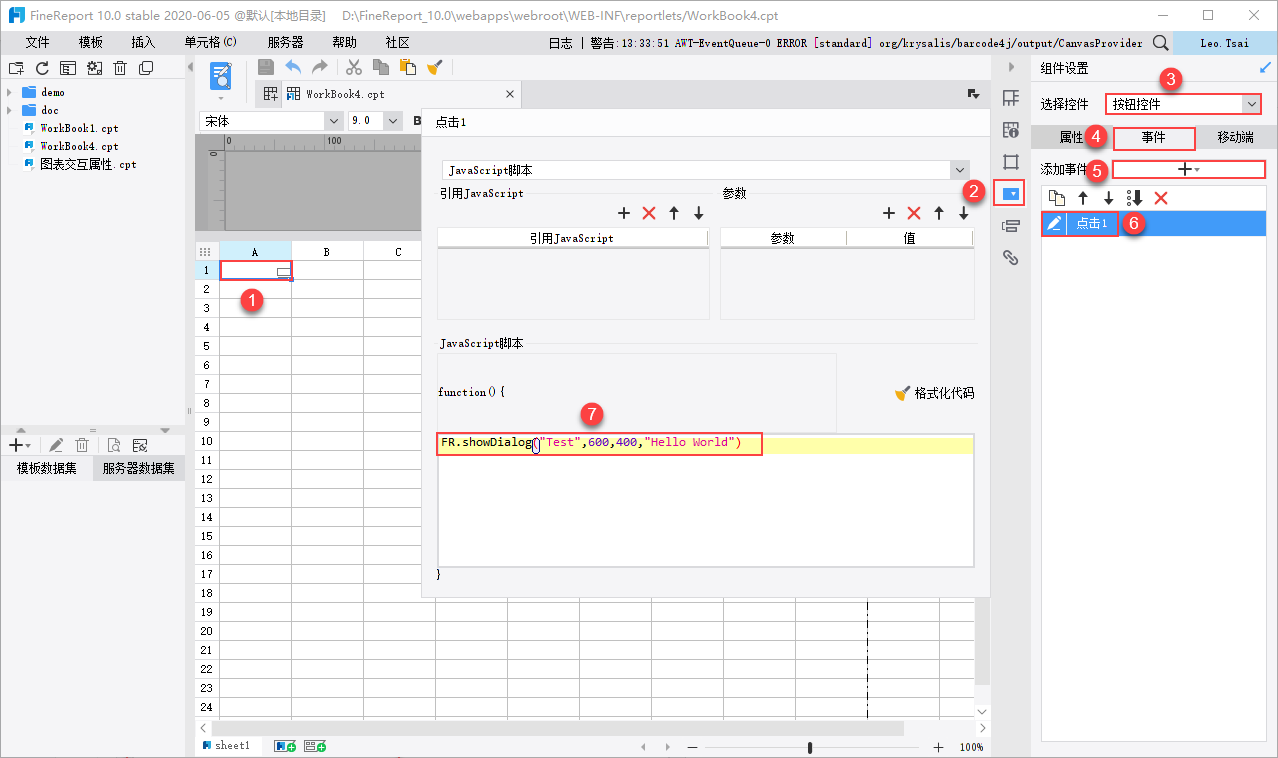
Task: Open the widget settings panel icon
Action: point(1011,194)
